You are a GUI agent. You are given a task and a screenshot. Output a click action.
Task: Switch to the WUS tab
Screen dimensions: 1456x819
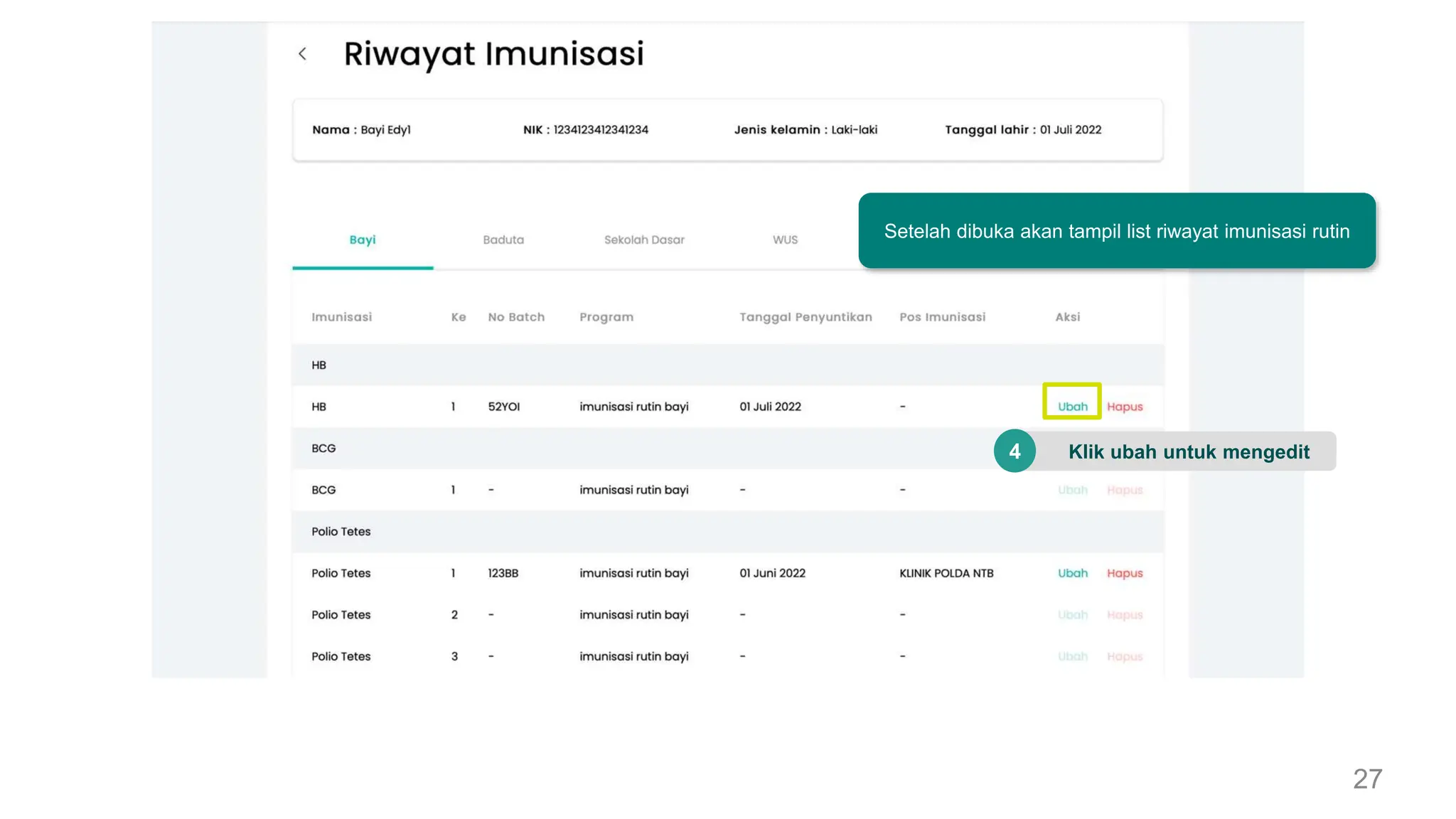click(785, 240)
